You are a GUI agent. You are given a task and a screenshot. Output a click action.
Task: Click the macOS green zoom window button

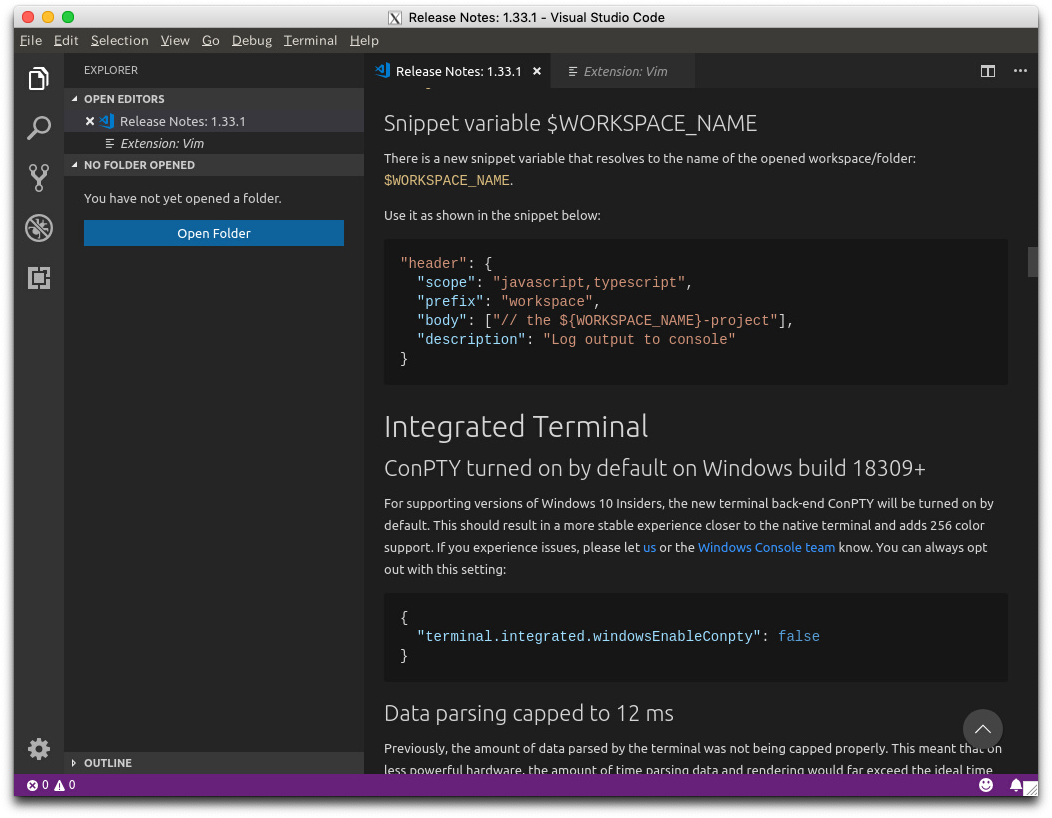tap(68, 17)
